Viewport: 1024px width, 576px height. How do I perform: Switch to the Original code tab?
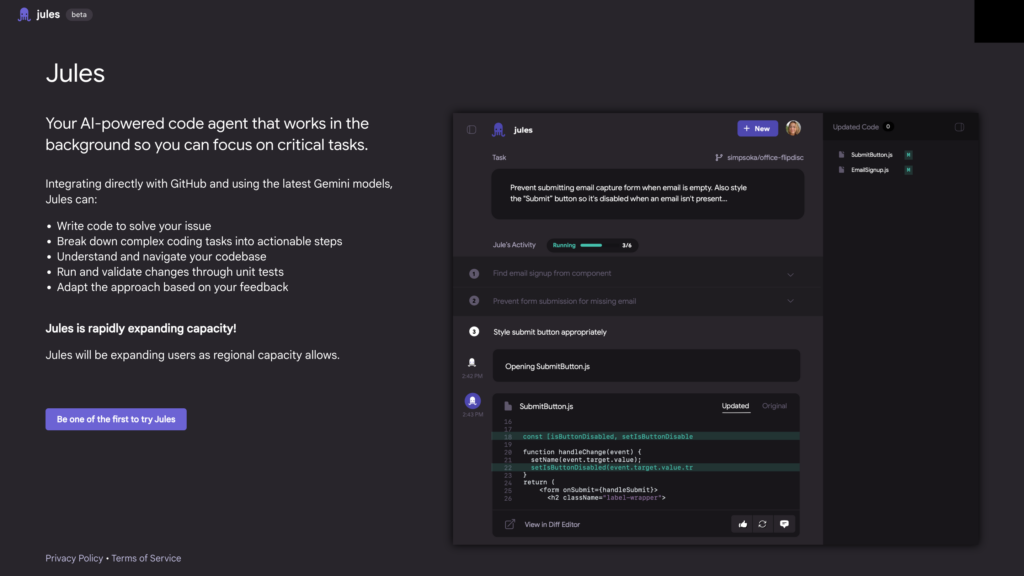(x=775, y=406)
